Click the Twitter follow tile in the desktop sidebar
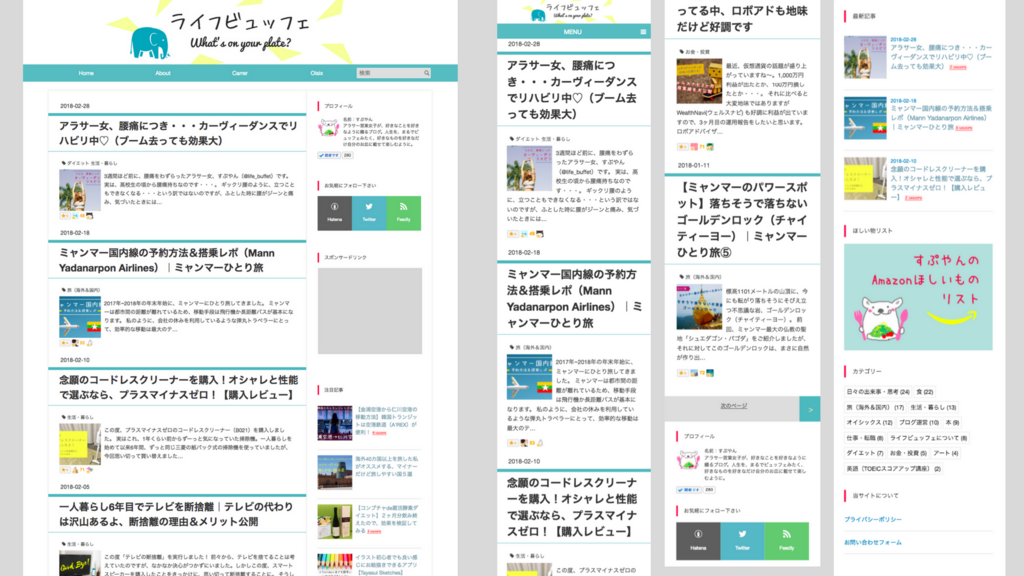The height and width of the screenshot is (576, 1024). (x=369, y=213)
